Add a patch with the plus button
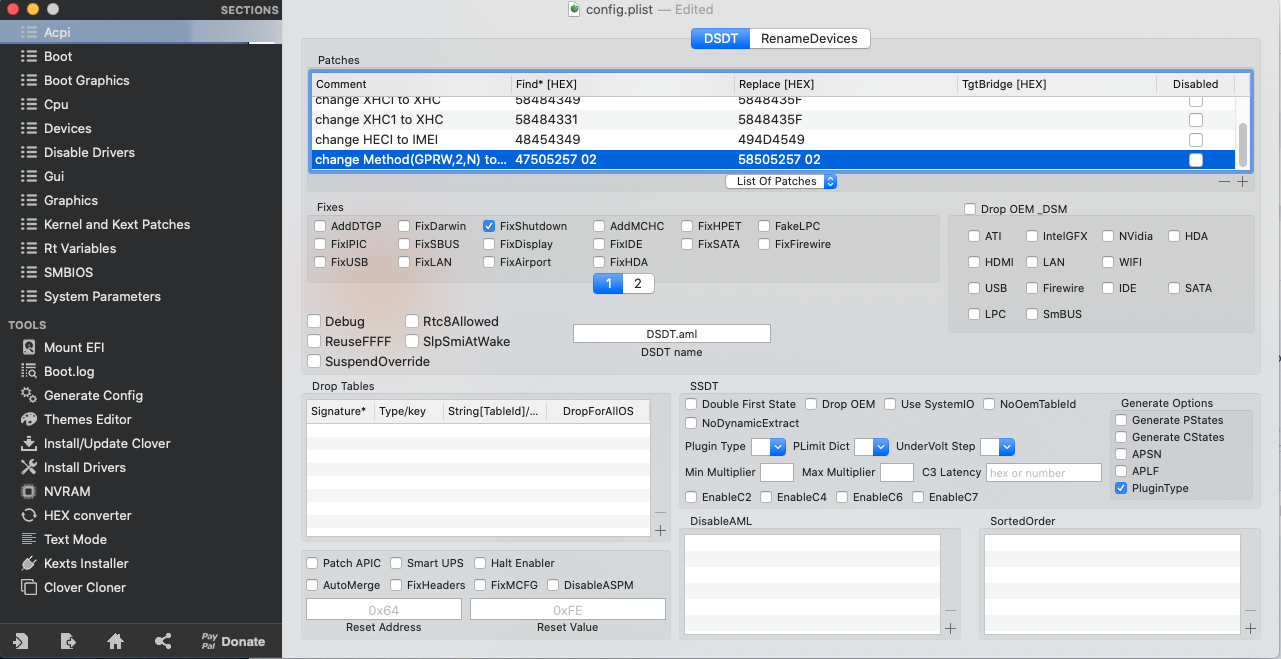This screenshot has width=1281, height=659. tap(1242, 181)
